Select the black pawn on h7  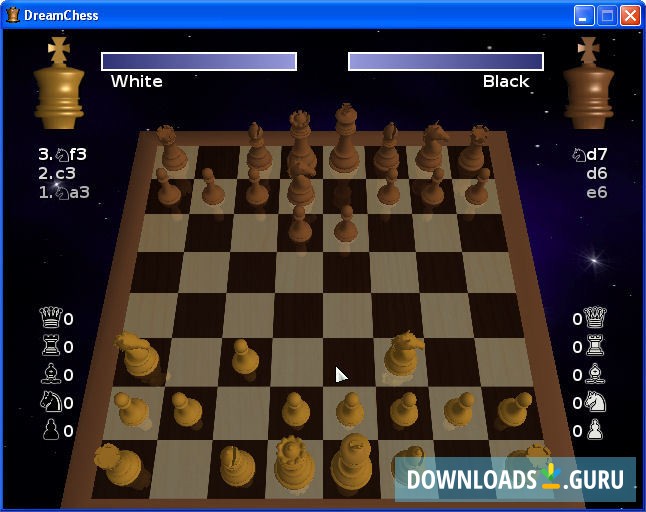click(x=478, y=187)
